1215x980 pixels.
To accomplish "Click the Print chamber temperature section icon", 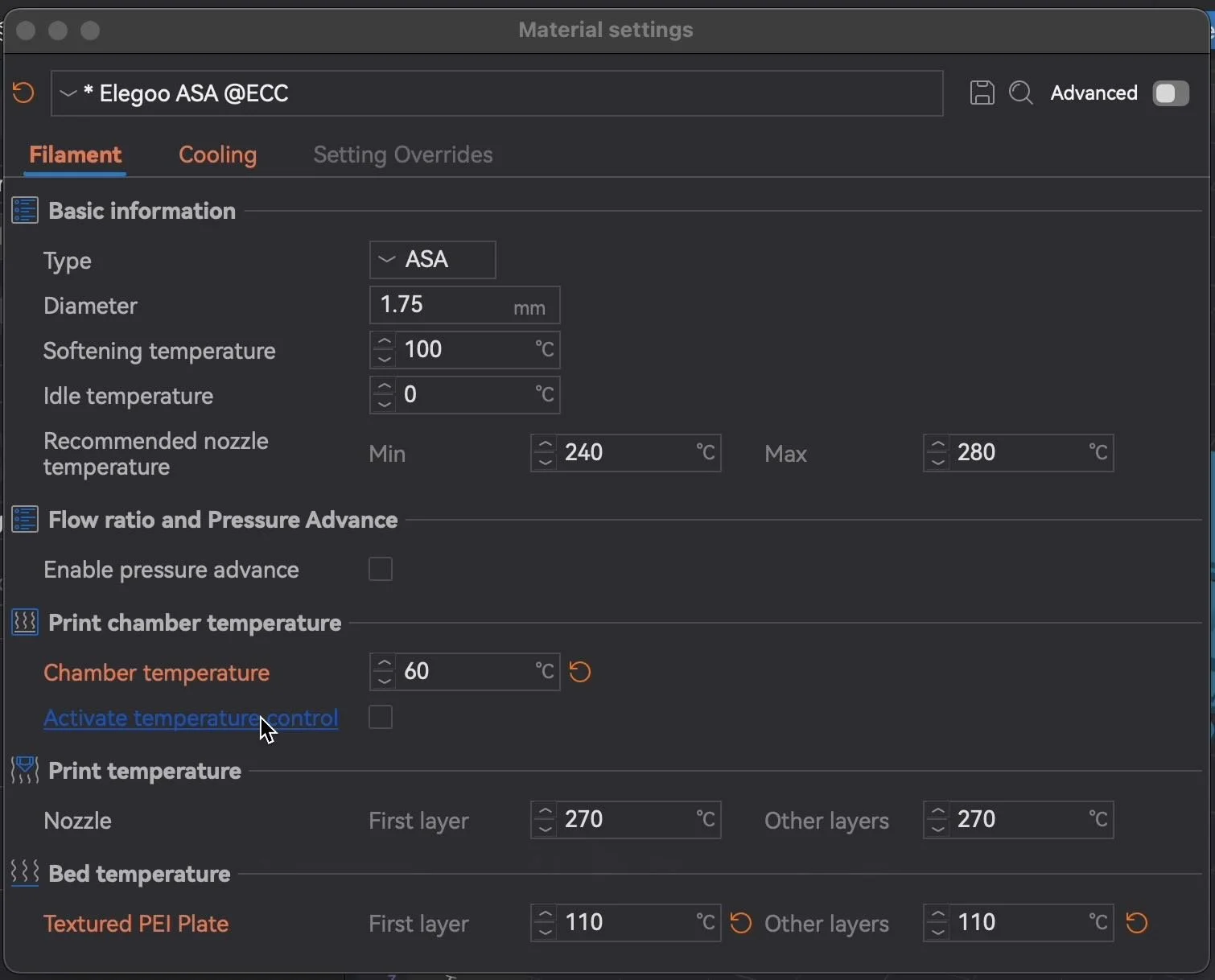I will pos(25,623).
